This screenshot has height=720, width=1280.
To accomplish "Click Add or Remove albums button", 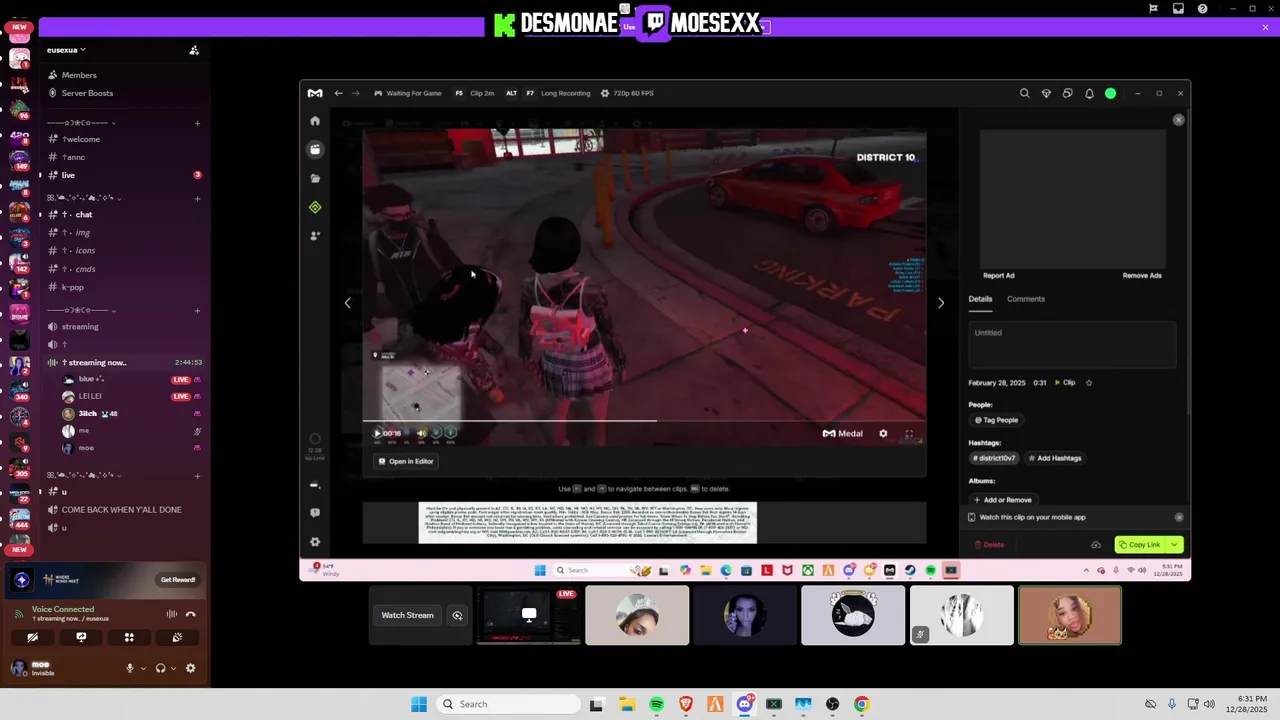I will click(1002, 500).
